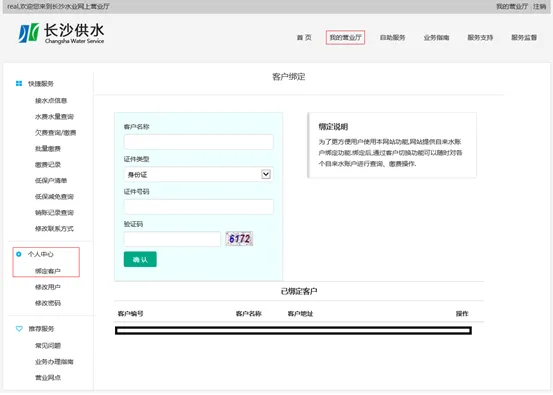Click the 个人中心 circle icon

point(19,254)
